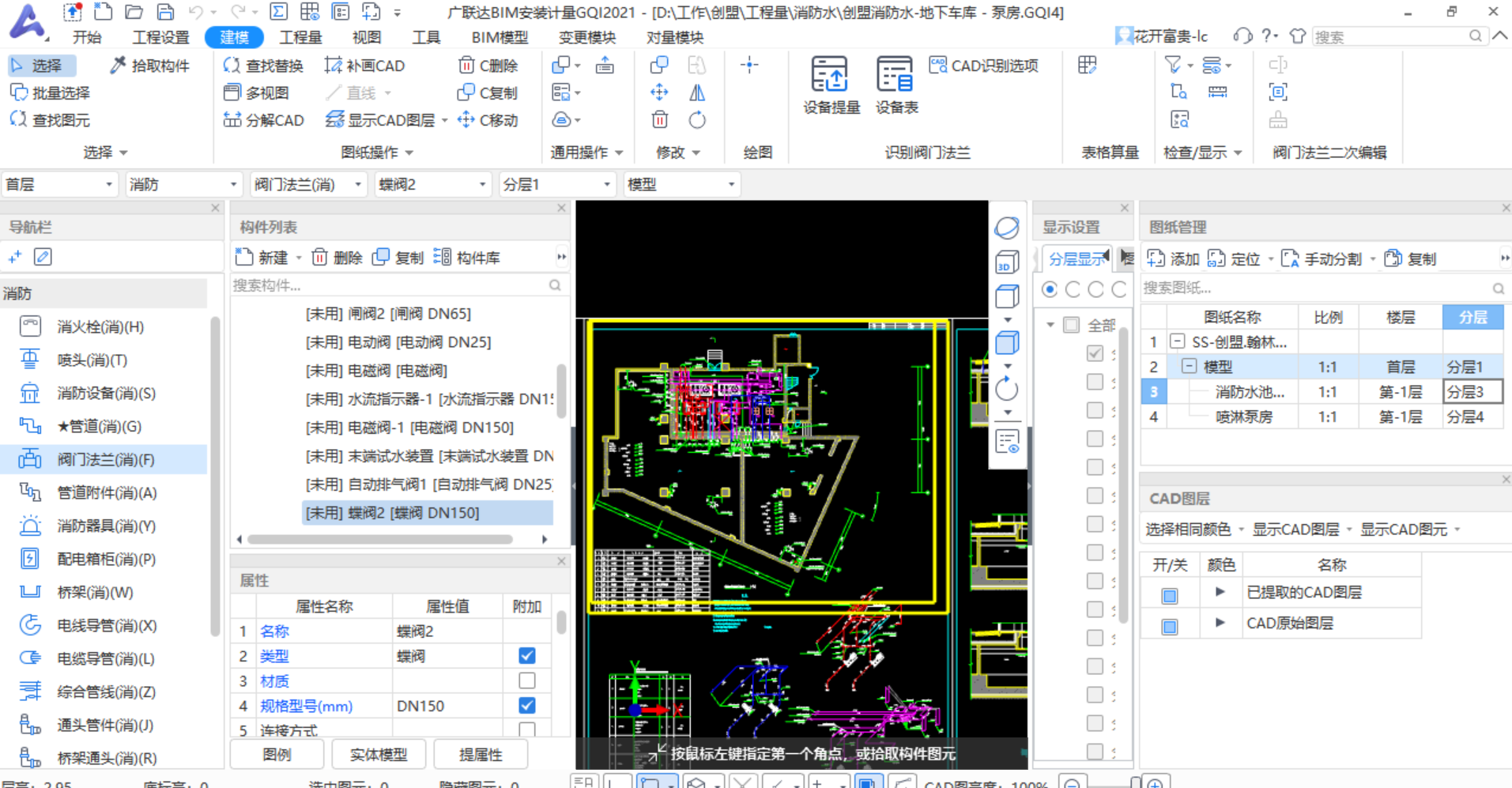The width and height of the screenshot is (1512, 788).
Task: Click the C删除 tool
Action: pos(488,66)
